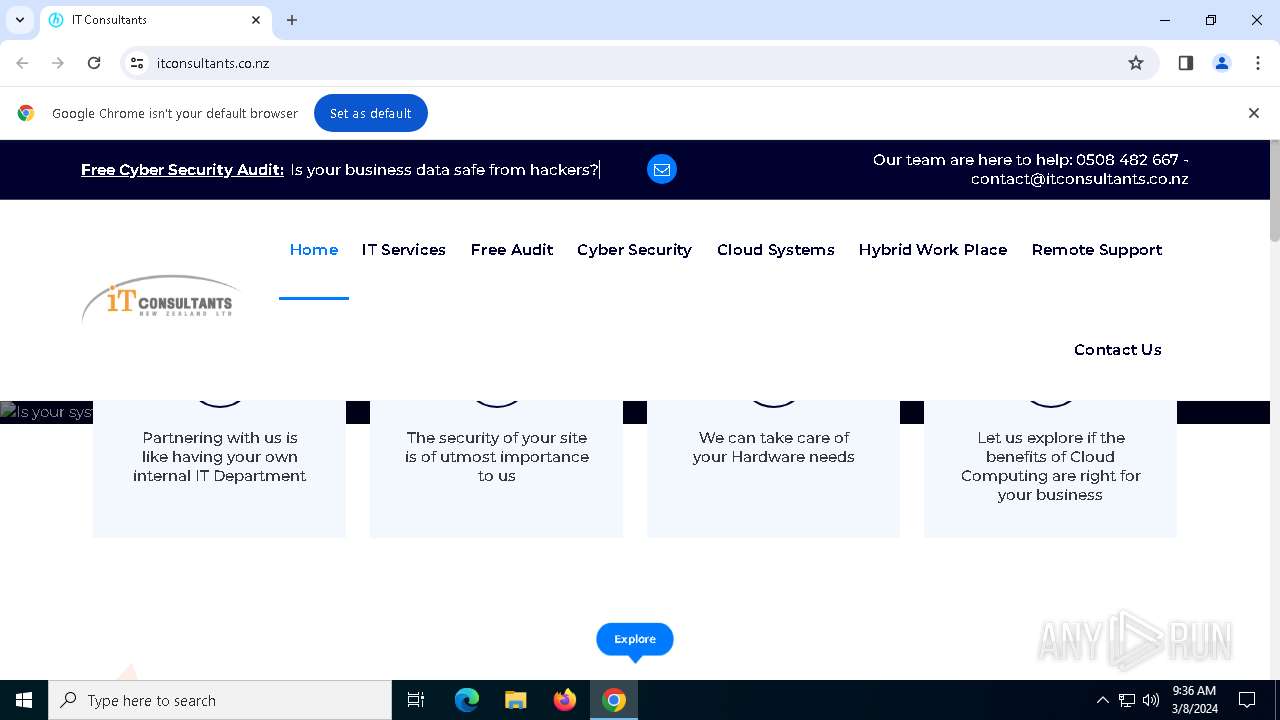Open the Home menu item
The image size is (1280, 720).
pos(314,250)
